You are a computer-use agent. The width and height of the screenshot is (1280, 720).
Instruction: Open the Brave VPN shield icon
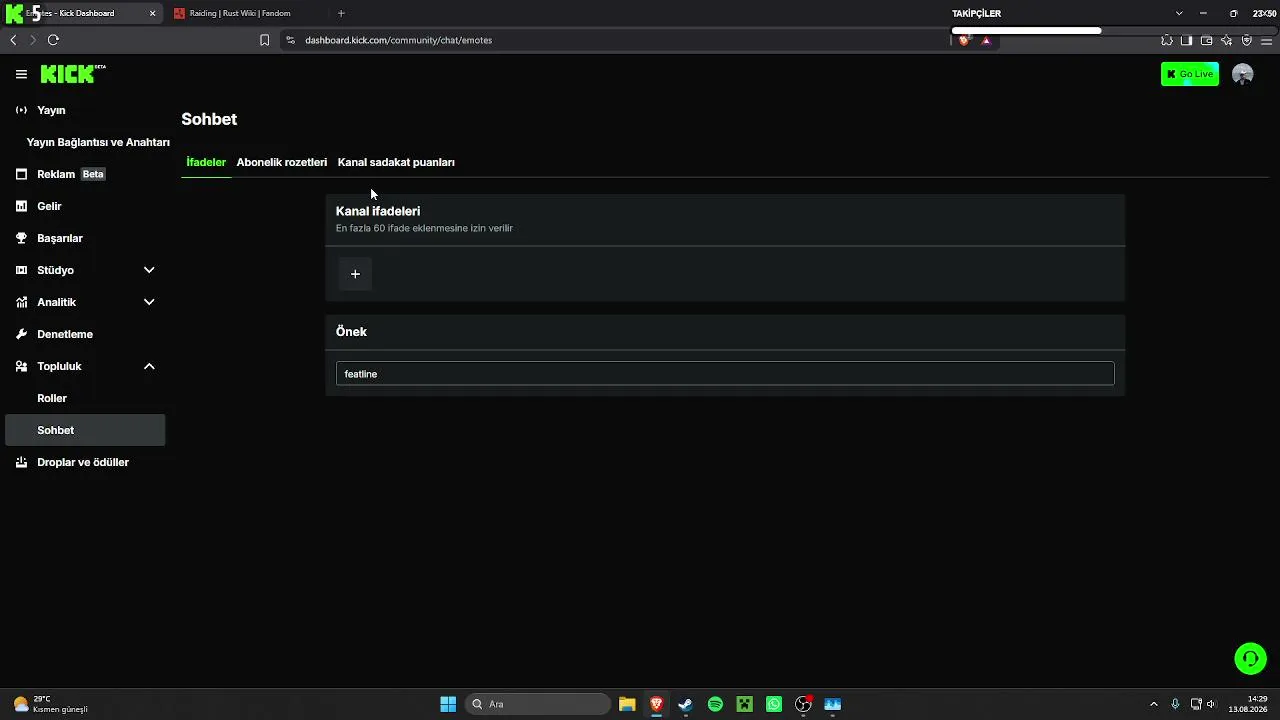pos(1247,40)
